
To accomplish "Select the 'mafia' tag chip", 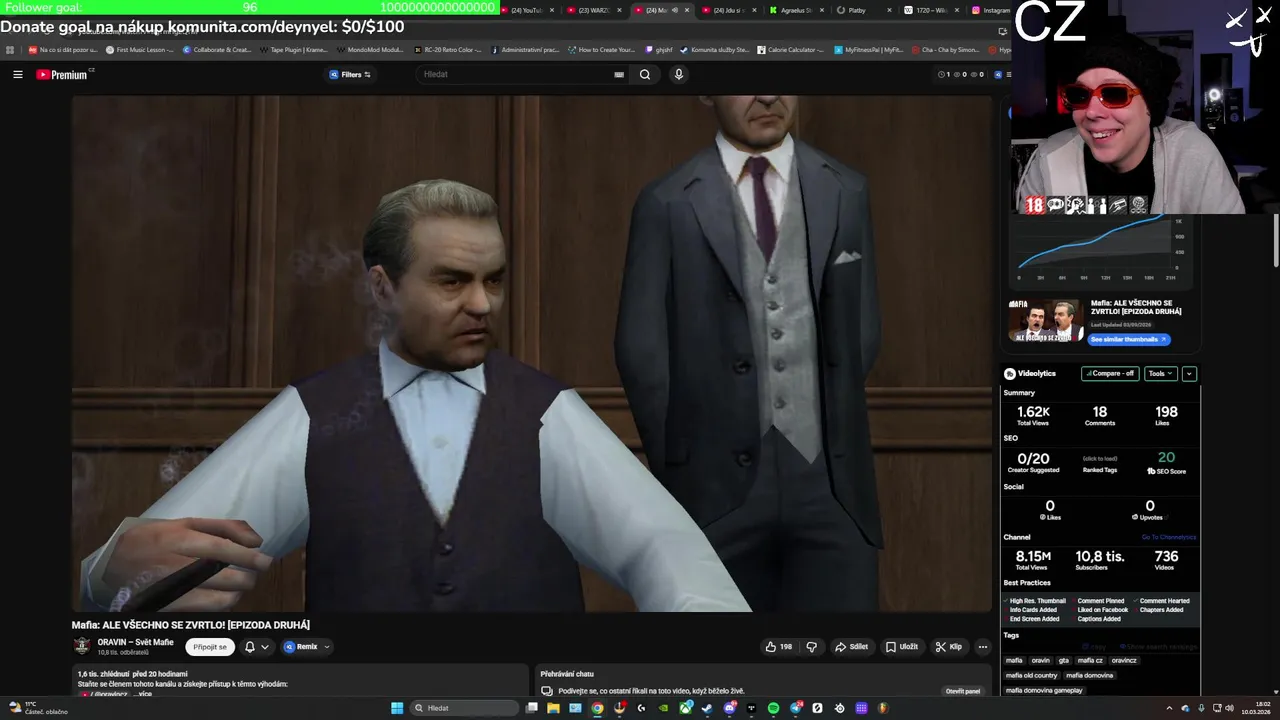I will 1014,660.
